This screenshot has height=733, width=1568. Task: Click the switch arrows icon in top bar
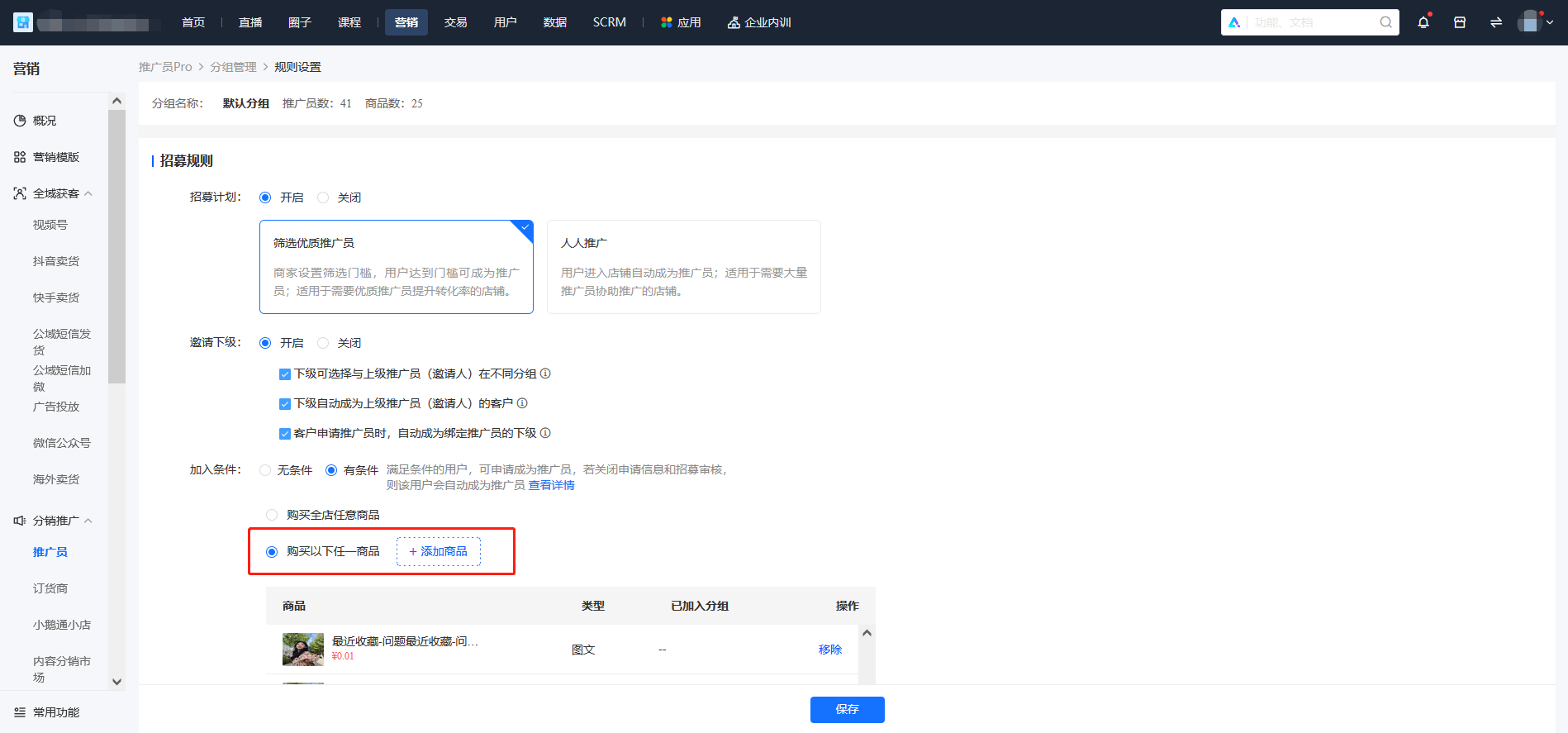click(x=1496, y=22)
